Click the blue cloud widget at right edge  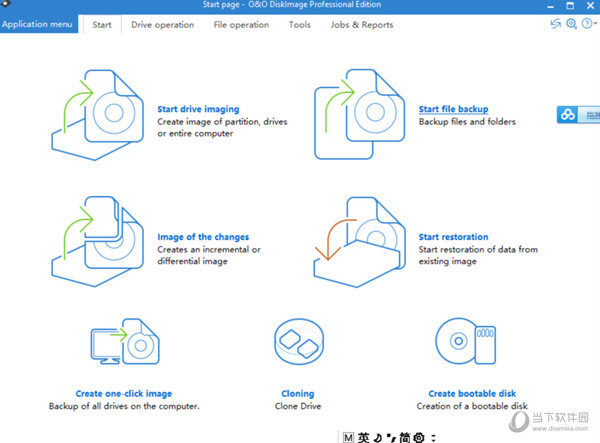578,114
